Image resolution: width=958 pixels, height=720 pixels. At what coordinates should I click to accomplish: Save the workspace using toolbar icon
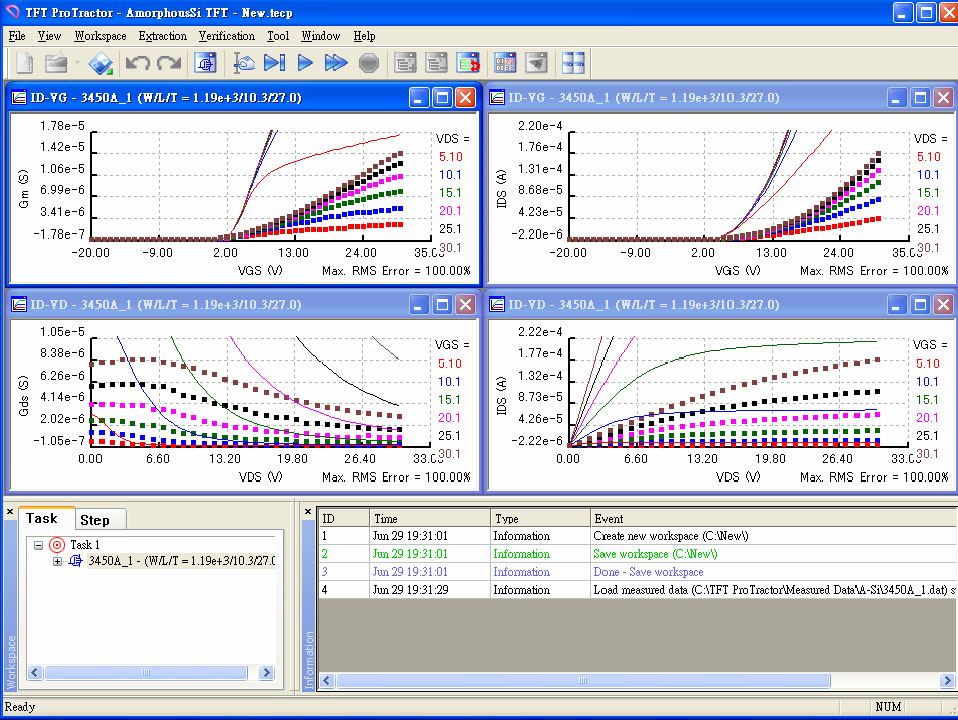101,63
